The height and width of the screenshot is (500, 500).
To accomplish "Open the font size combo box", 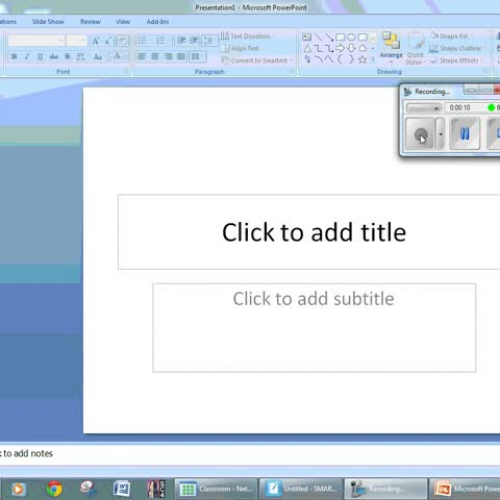I will [x=76, y=41].
